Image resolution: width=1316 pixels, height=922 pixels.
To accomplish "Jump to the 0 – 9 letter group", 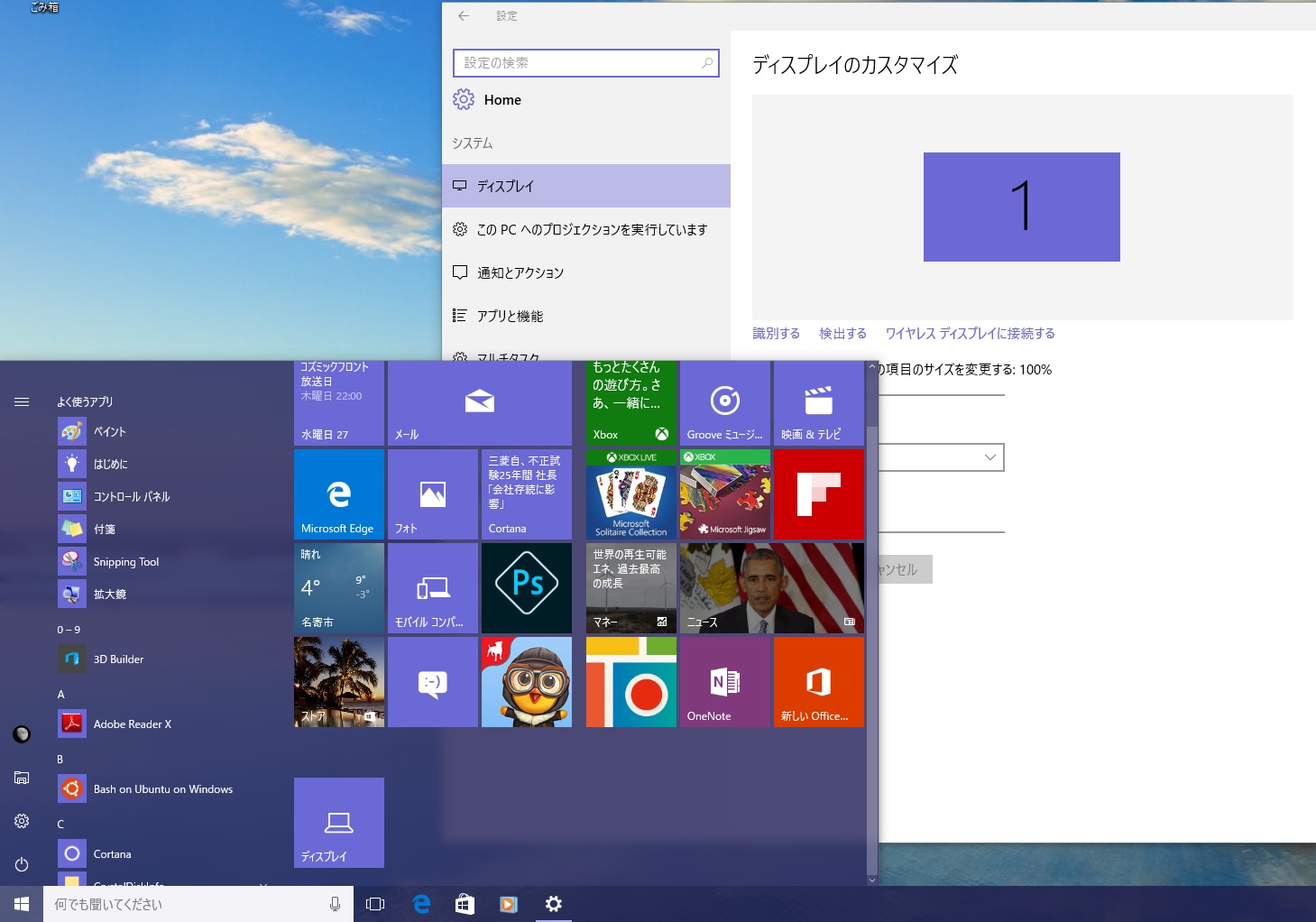I will (x=69, y=630).
